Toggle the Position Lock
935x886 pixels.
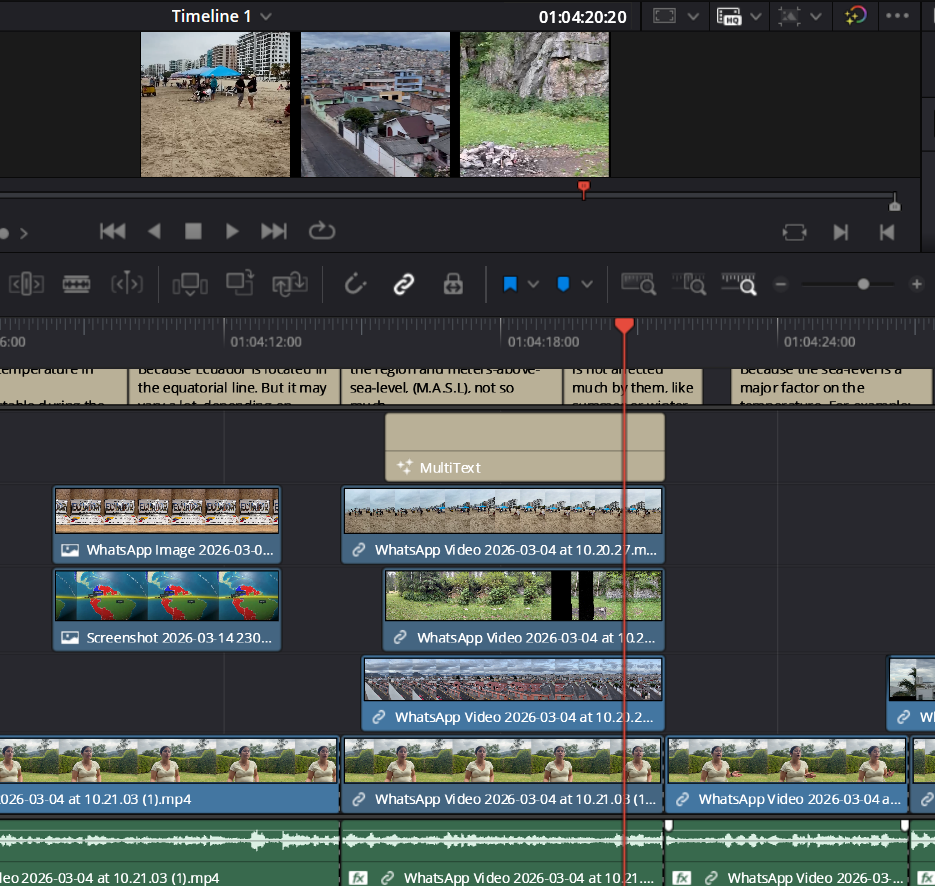(453, 284)
